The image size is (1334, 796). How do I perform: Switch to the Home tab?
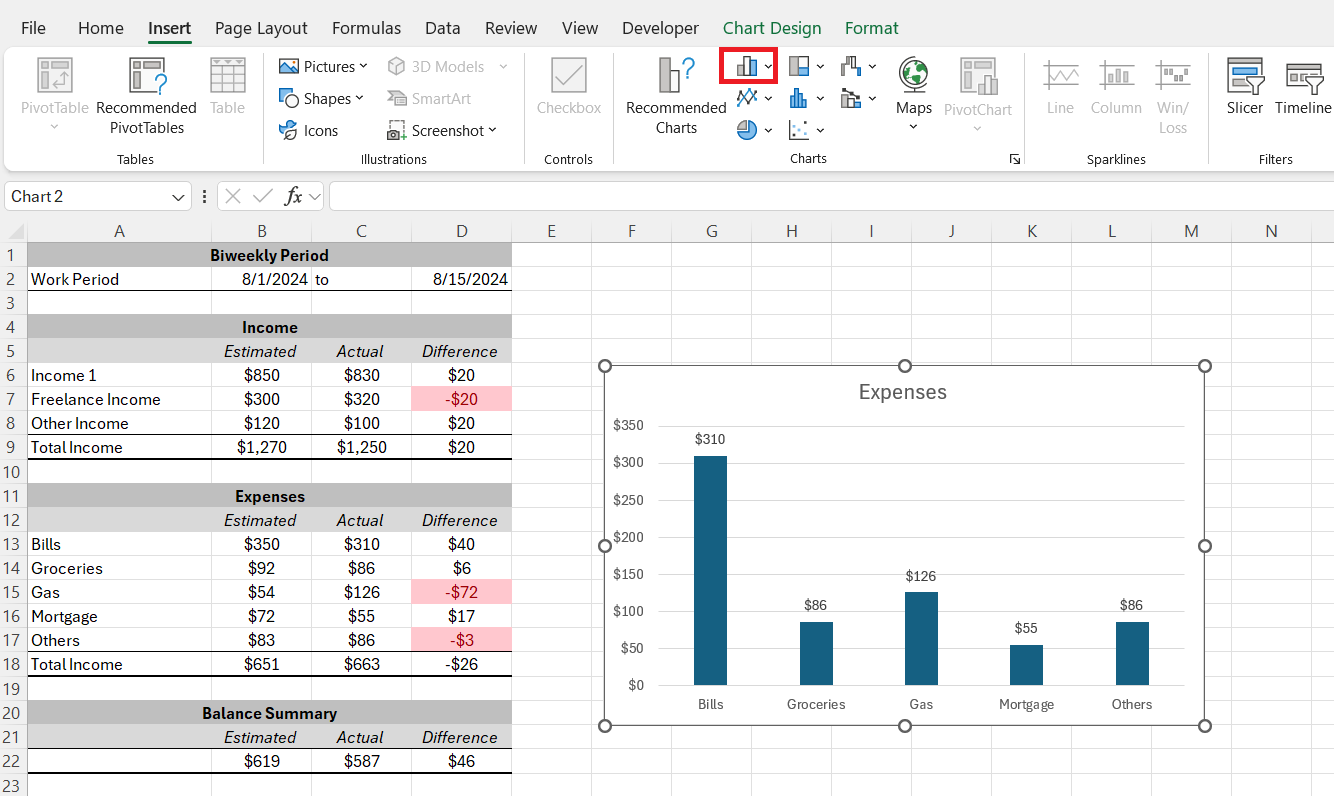[101, 28]
